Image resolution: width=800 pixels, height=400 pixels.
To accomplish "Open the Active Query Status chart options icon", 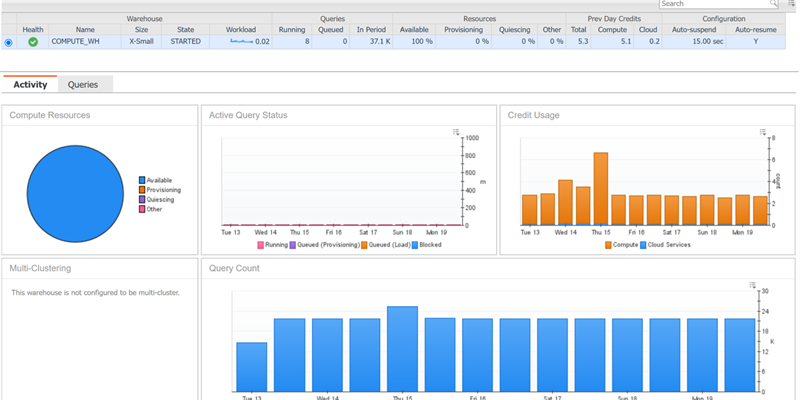I will 456,132.
